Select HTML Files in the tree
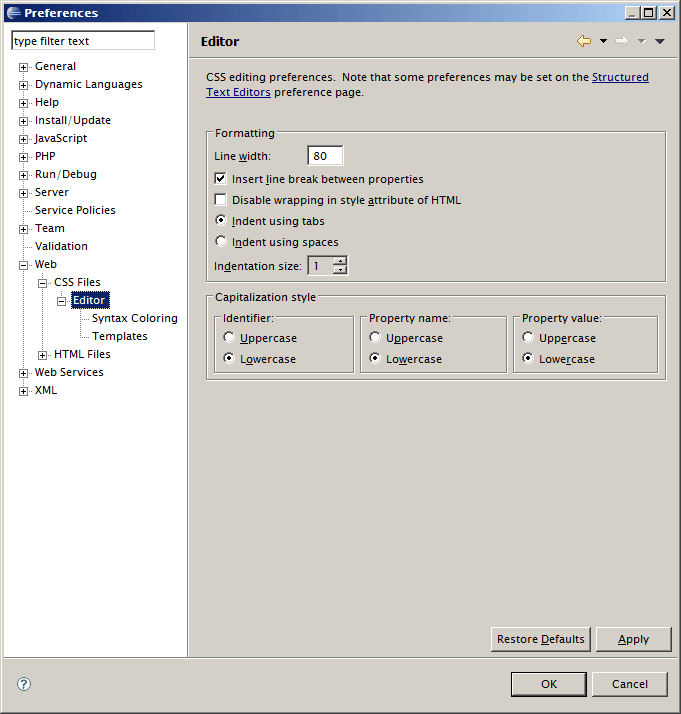681x714 pixels. (x=82, y=354)
